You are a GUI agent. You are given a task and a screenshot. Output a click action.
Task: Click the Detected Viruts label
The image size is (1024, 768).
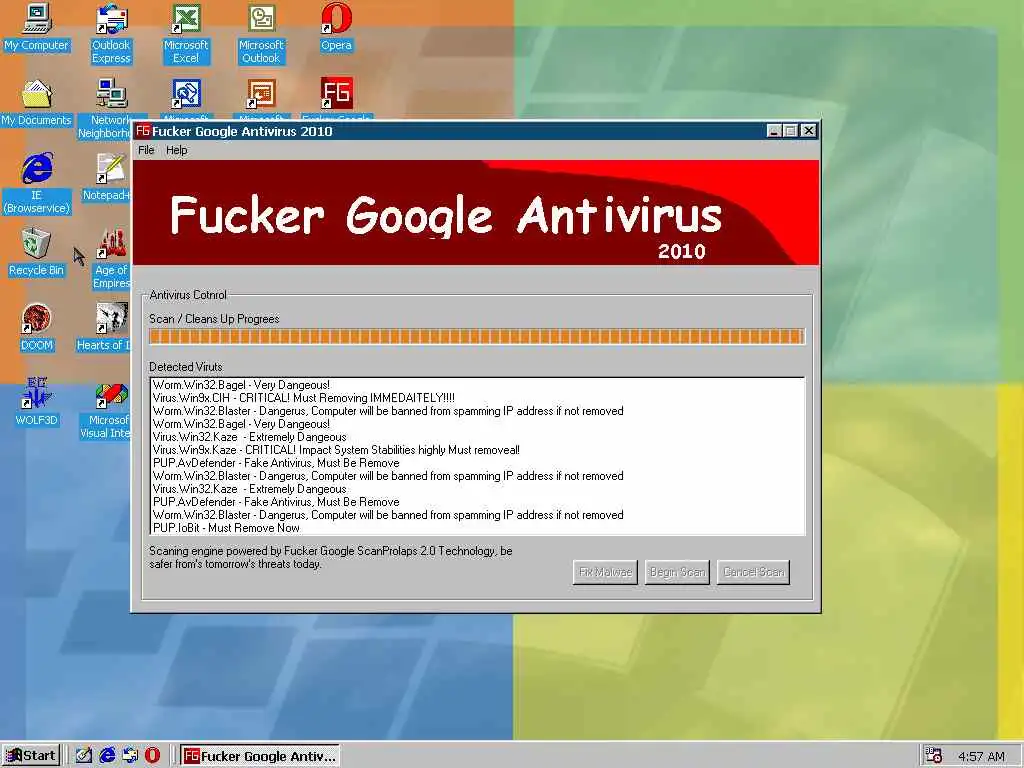185,366
